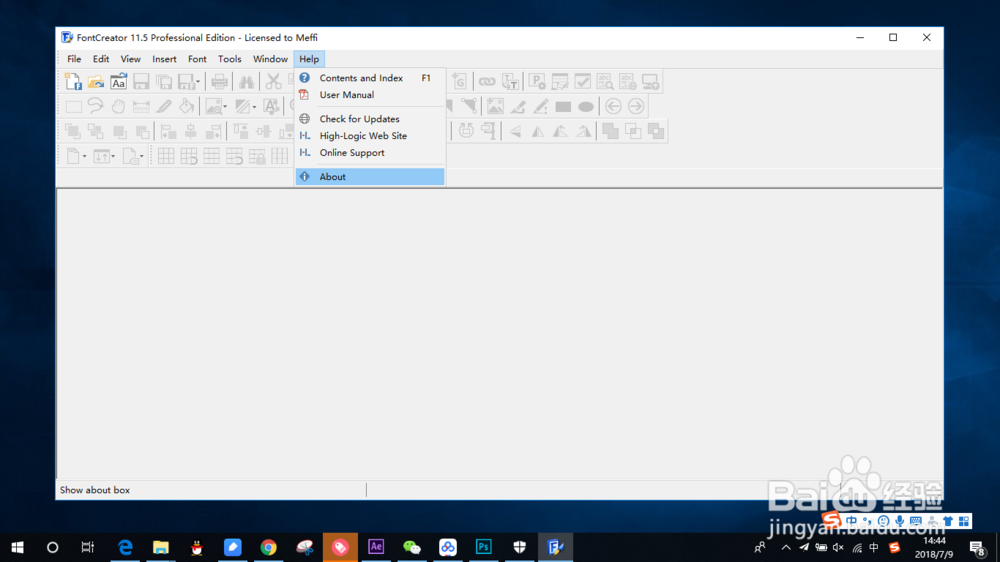Click the font properties gear icon
The width and height of the screenshot is (1000, 562).
tap(537, 82)
